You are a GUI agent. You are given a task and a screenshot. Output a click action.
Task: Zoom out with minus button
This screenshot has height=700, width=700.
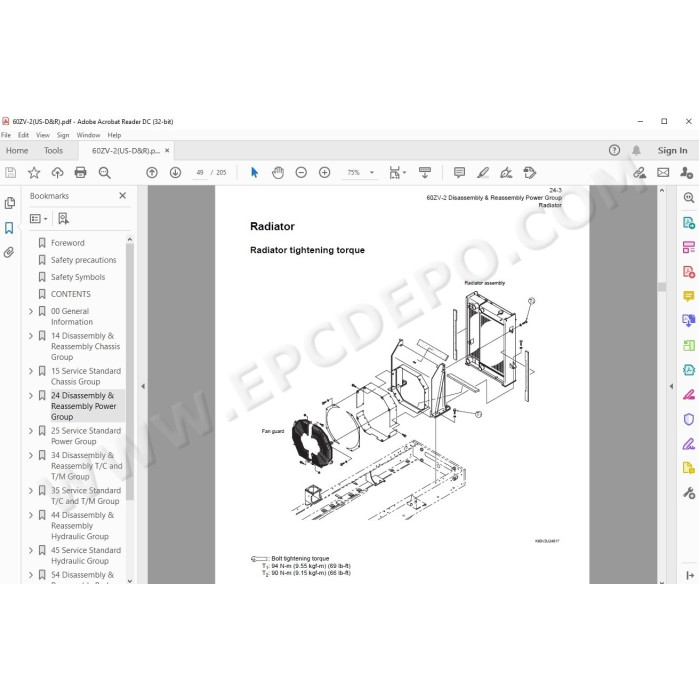point(301,173)
